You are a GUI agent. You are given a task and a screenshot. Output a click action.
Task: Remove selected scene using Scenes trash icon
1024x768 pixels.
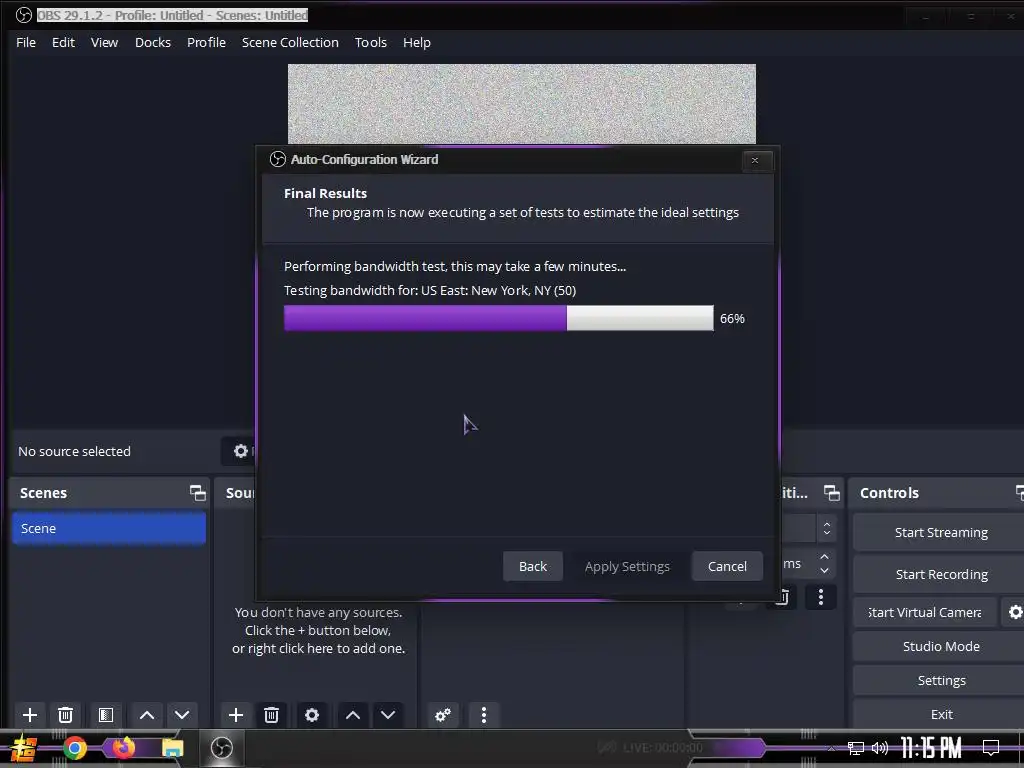65,714
